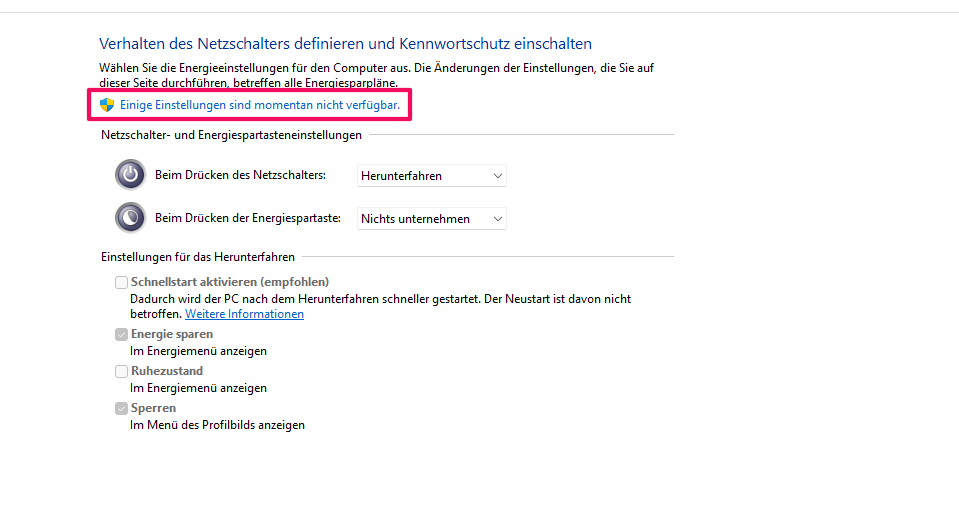Click the shield icon beside the unavailable settings link
This screenshot has height=519, width=959.
pyautogui.click(x=107, y=105)
